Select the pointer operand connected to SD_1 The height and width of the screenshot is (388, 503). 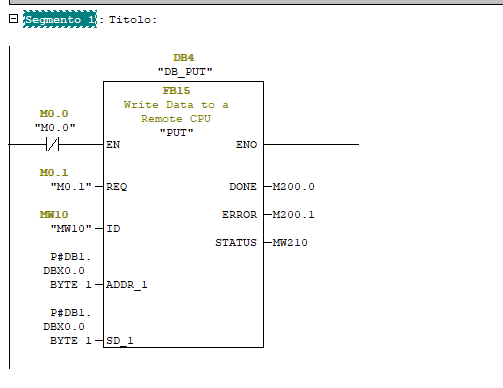[67, 327]
